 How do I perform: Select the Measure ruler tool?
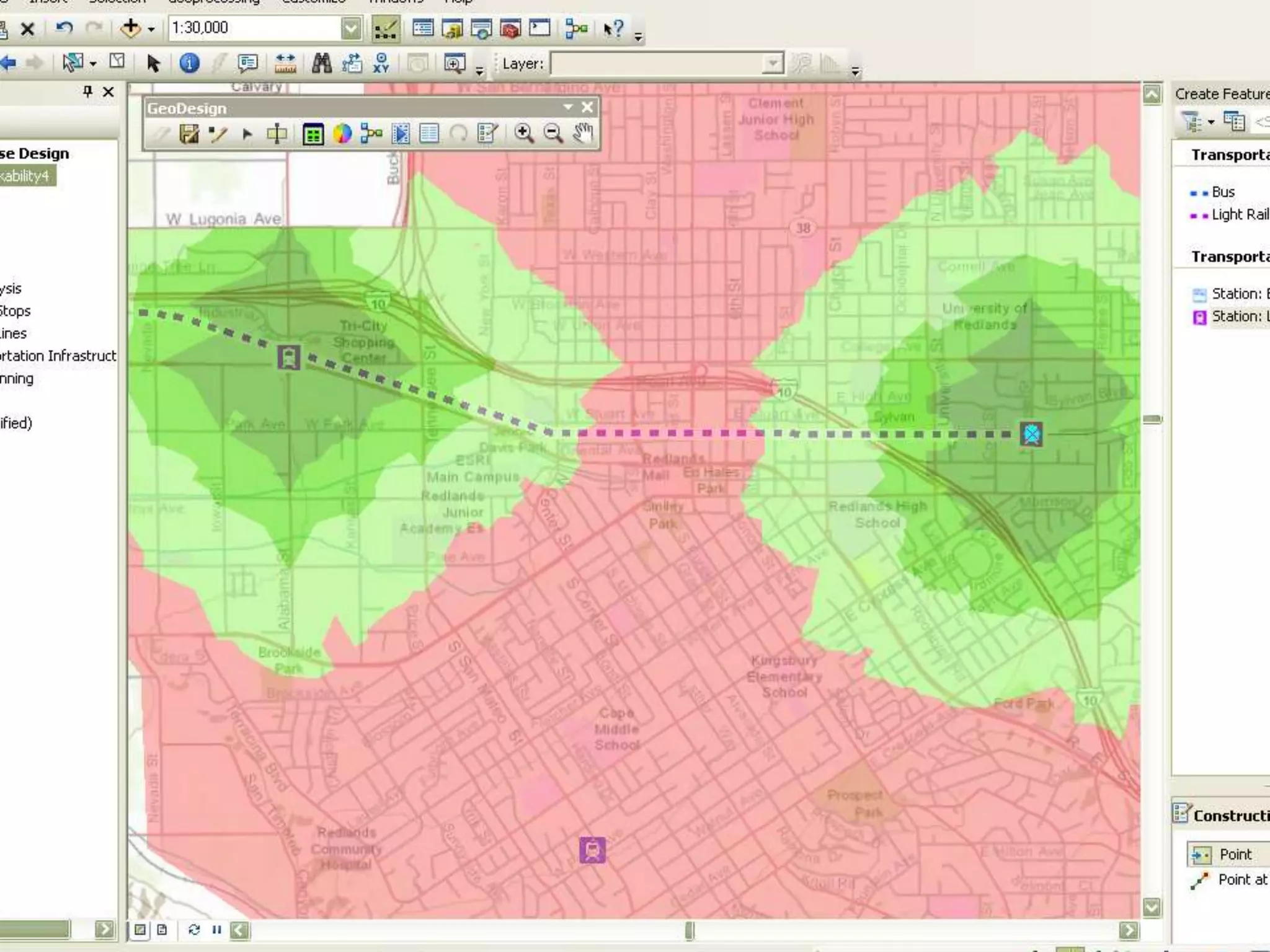[285, 63]
